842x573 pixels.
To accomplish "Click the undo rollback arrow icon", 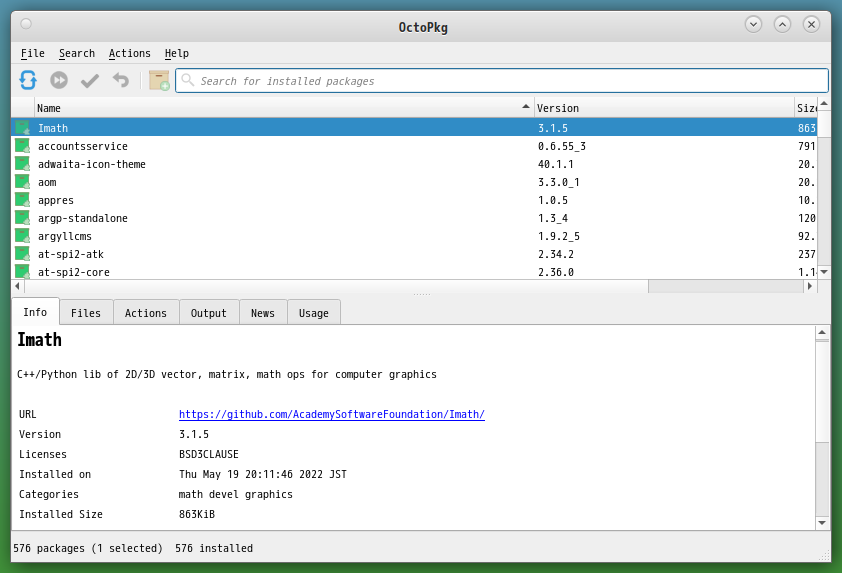I will tap(121, 81).
